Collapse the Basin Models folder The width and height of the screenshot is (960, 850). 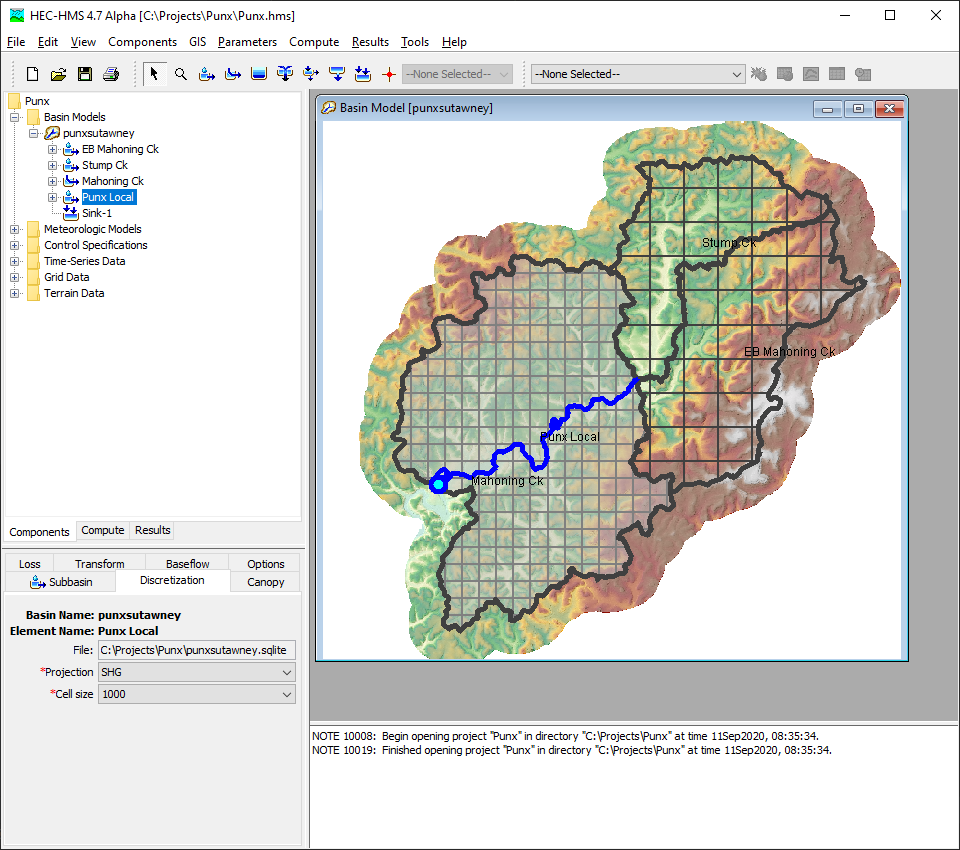click(15, 117)
